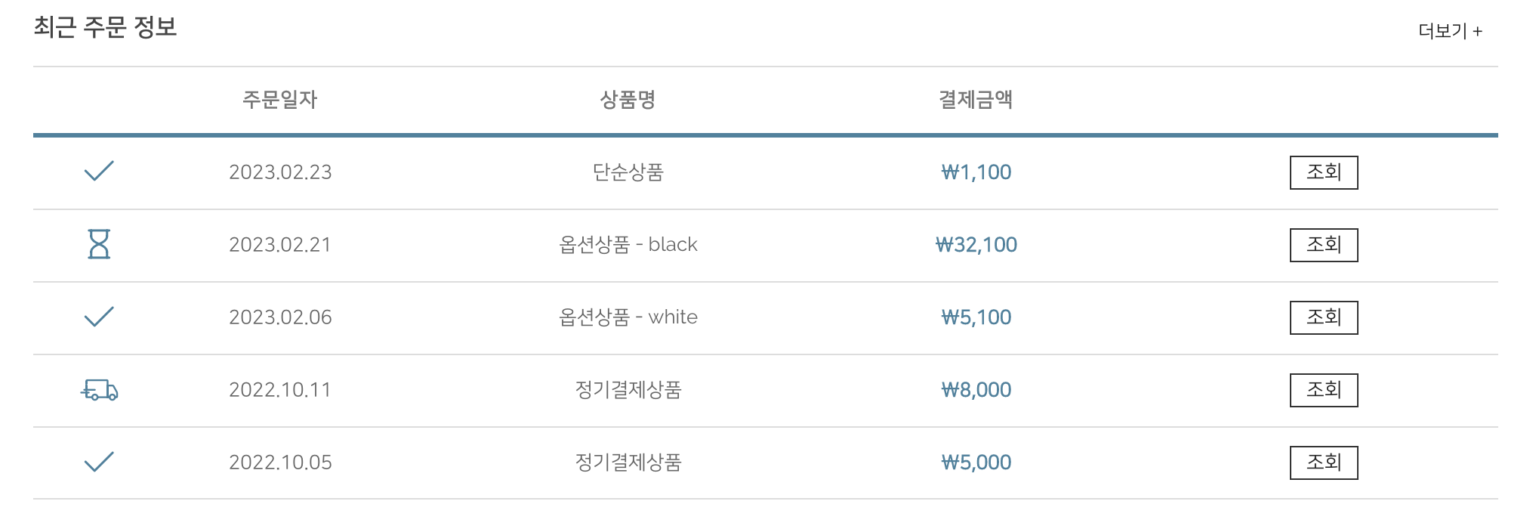Click delivery truck icon for 2022.10.11 order
This screenshot has width=1536, height=526.
[98, 390]
